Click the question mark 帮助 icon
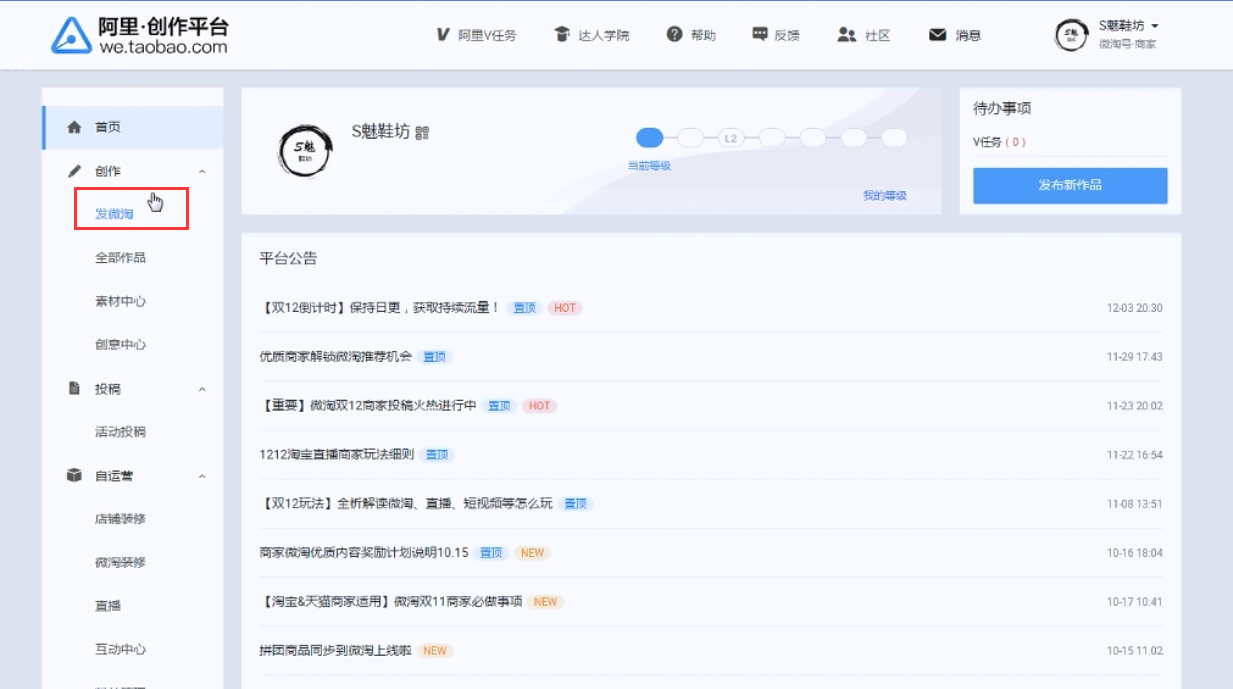Image resolution: width=1233 pixels, height=689 pixels. click(x=675, y=35)
